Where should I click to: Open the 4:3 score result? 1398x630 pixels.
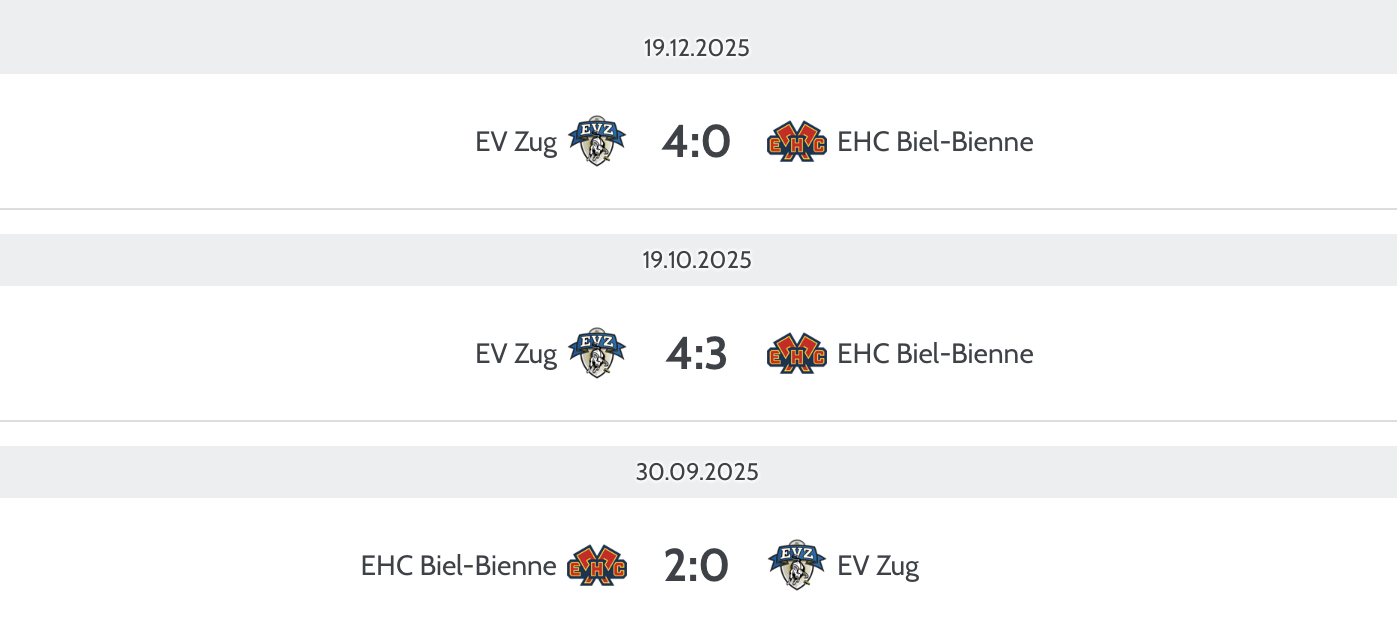pos(696,354)
